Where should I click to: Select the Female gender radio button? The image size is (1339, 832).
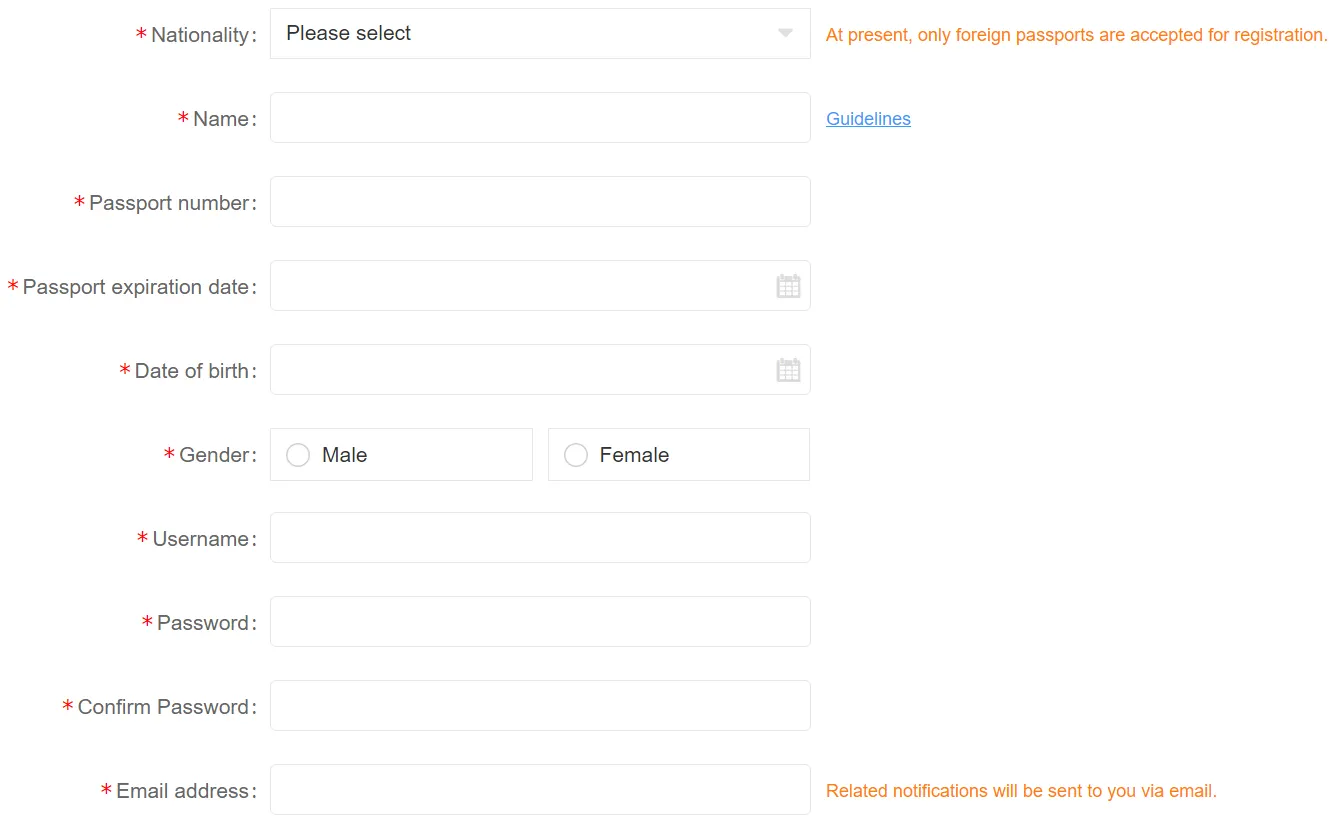click(x=576, y=455)
